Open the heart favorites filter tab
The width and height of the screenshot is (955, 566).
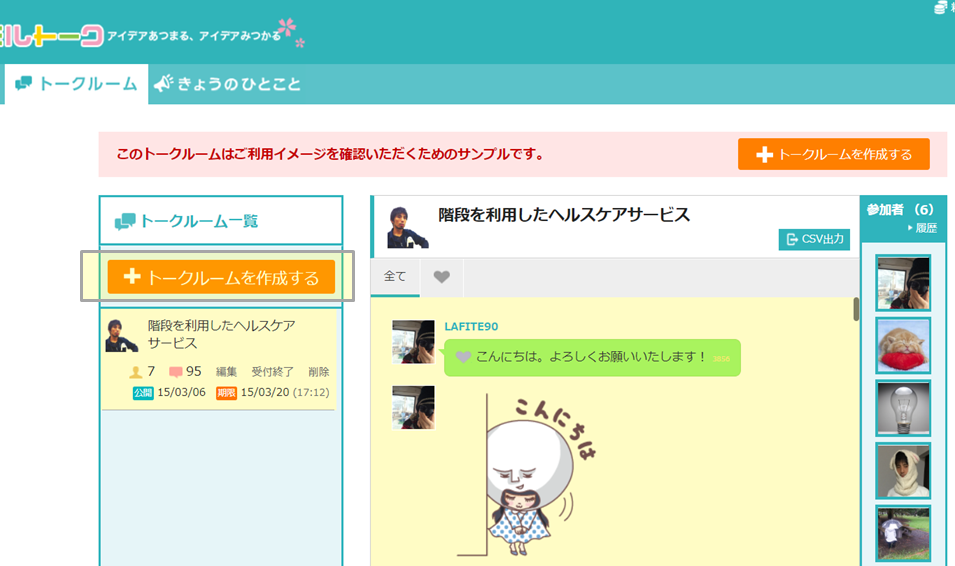[x=441, y=277]
